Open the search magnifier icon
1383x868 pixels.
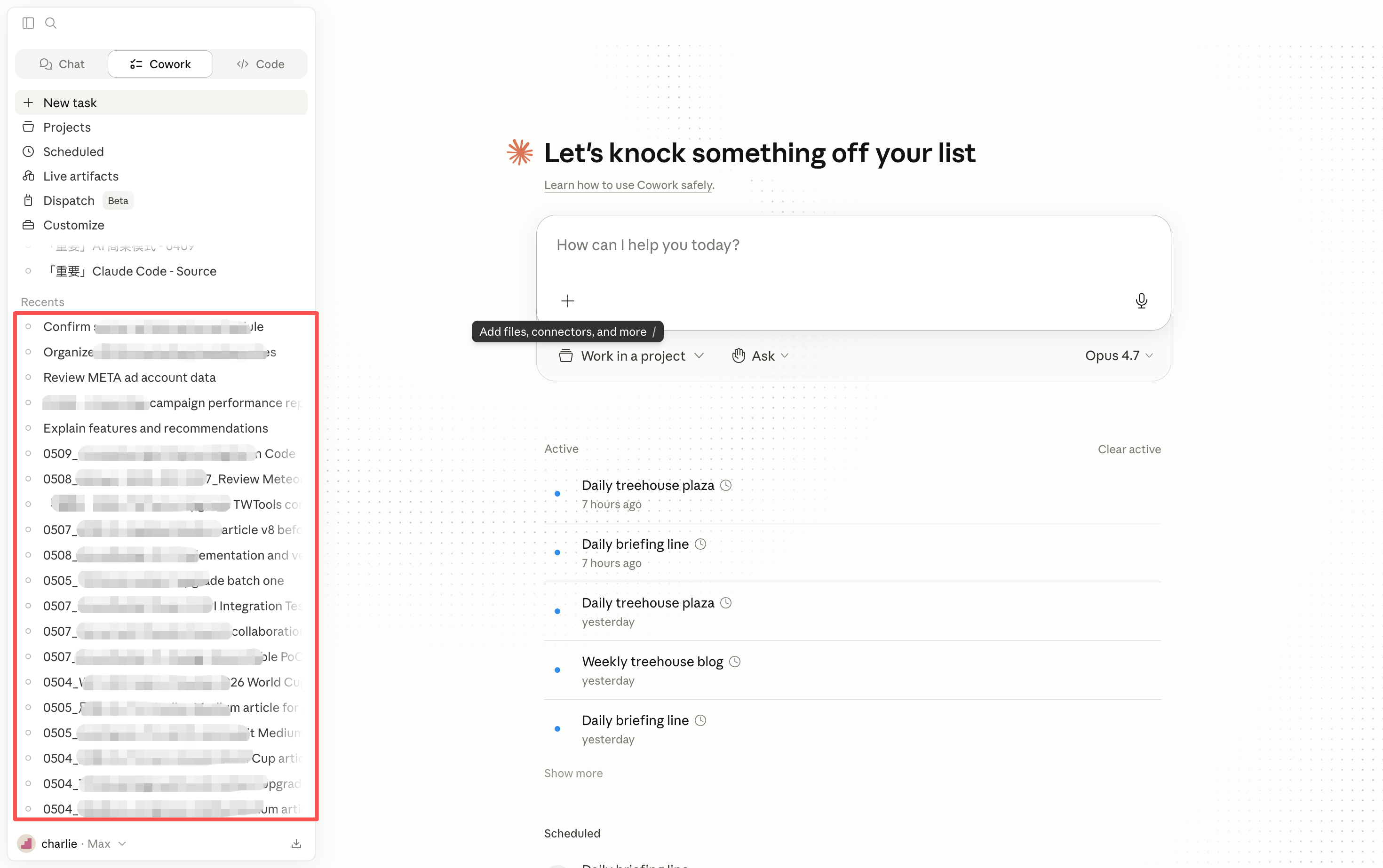[x=50, y=23]
